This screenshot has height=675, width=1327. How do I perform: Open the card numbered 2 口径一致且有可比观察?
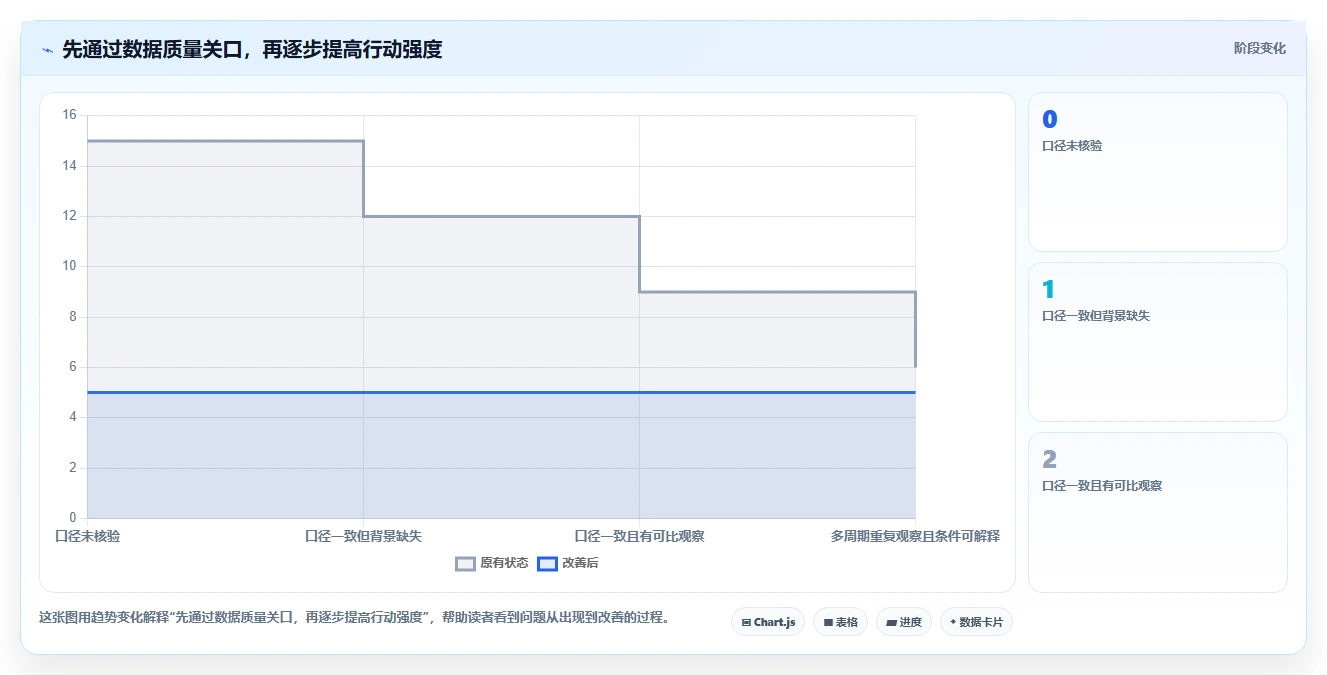pyautogui.click(x=1158, y=512)
